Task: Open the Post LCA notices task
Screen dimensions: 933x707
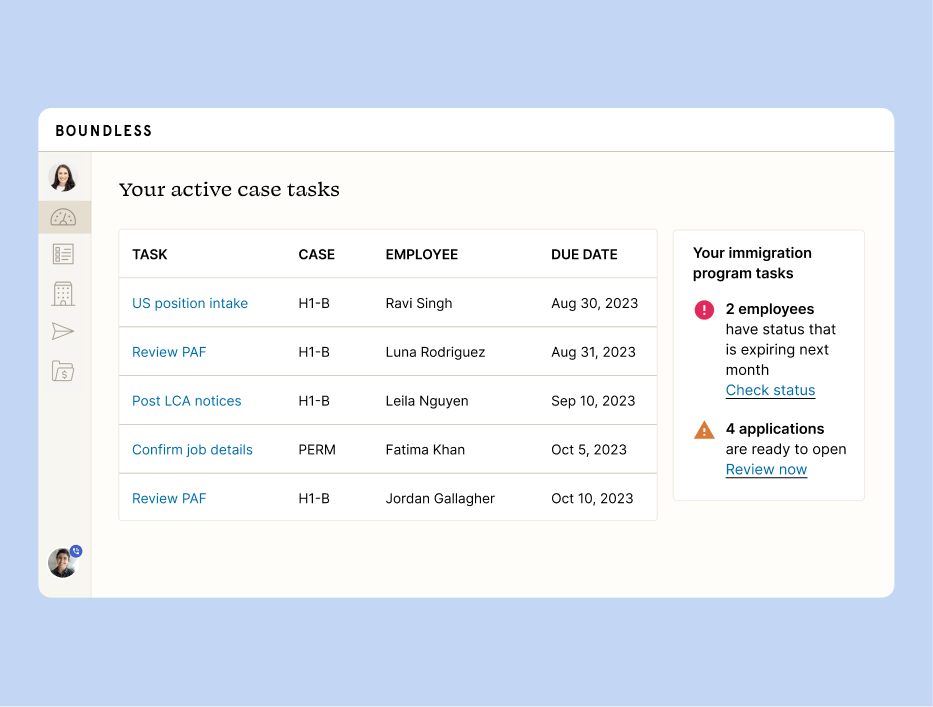Action: click(186, 401)
